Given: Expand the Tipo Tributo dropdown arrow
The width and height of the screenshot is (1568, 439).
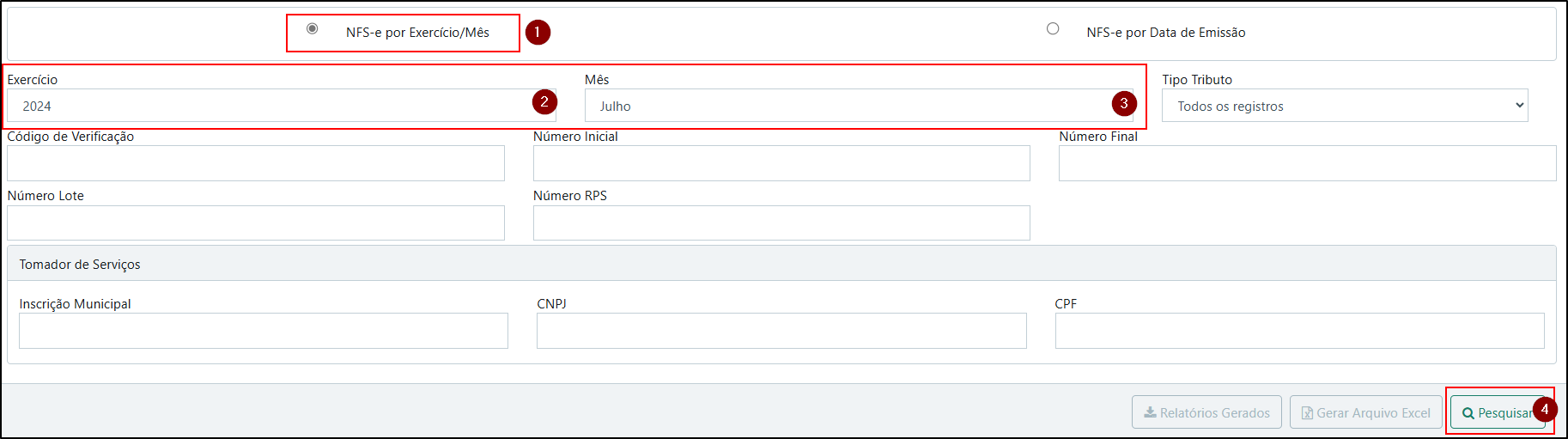Looking at the screenshot, I should point(1519,106).
